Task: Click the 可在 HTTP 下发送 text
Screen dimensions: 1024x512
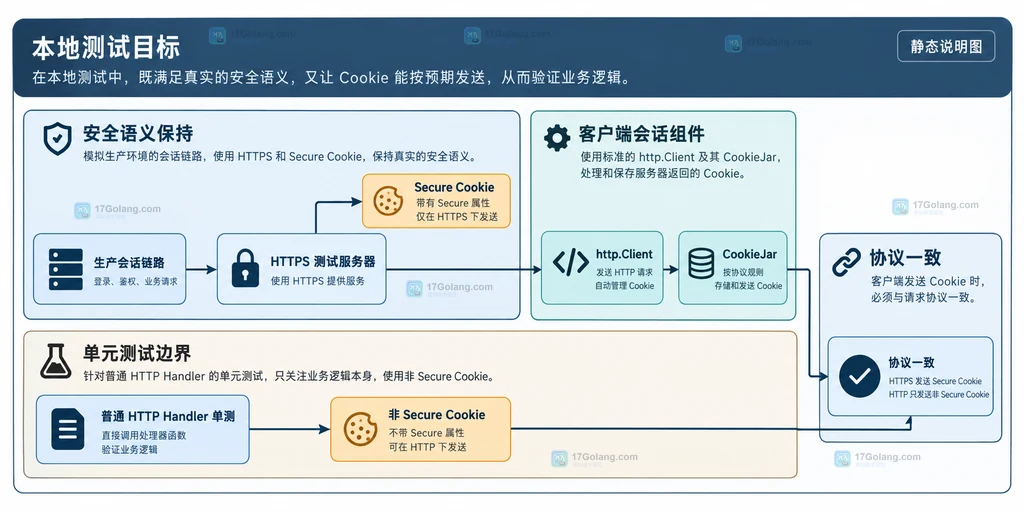Action: click(x=428, y=447)
